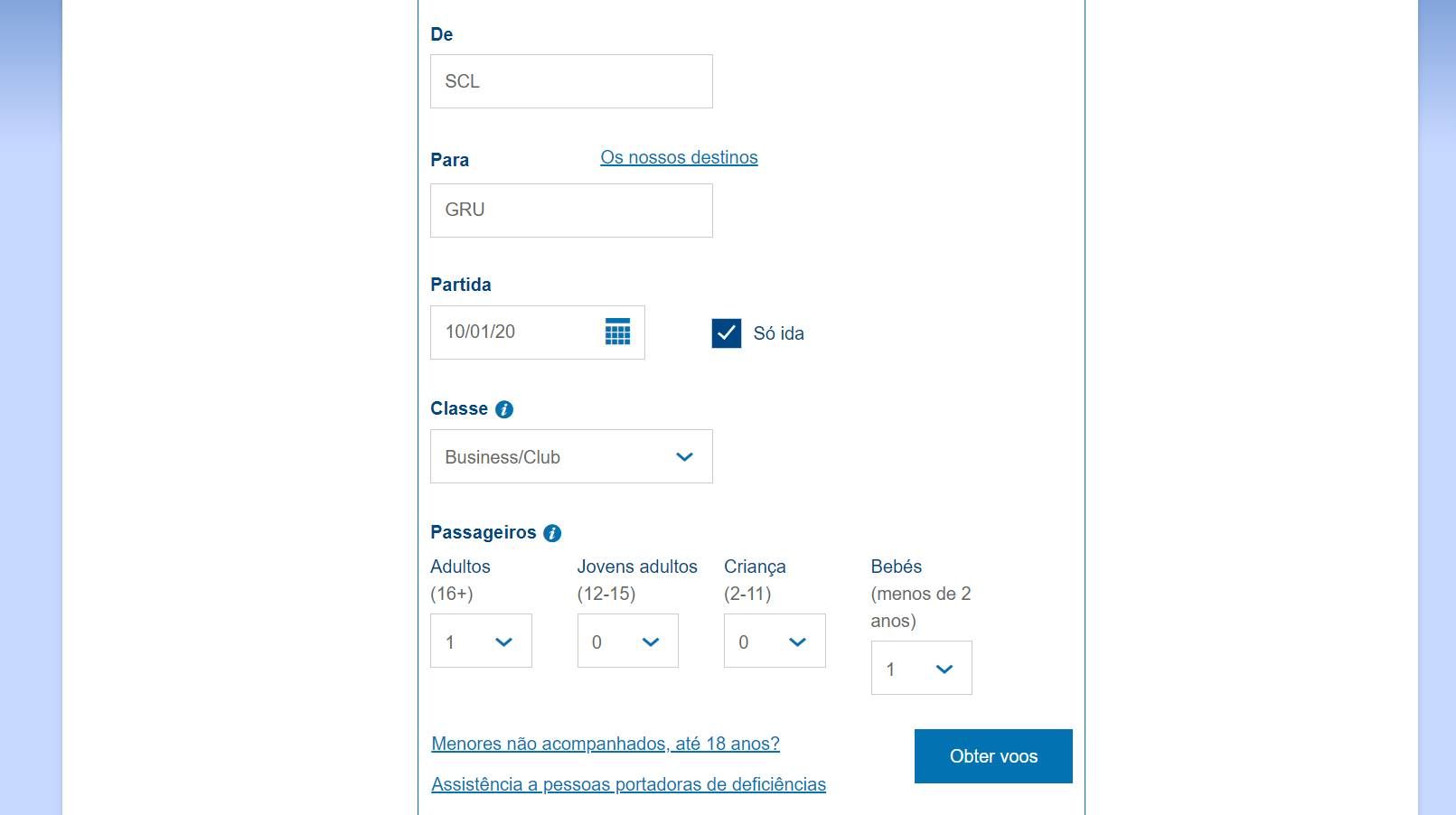Click the Obter voos button
Viewport: 1456px width, 815px height.
[x=993, y=756]
